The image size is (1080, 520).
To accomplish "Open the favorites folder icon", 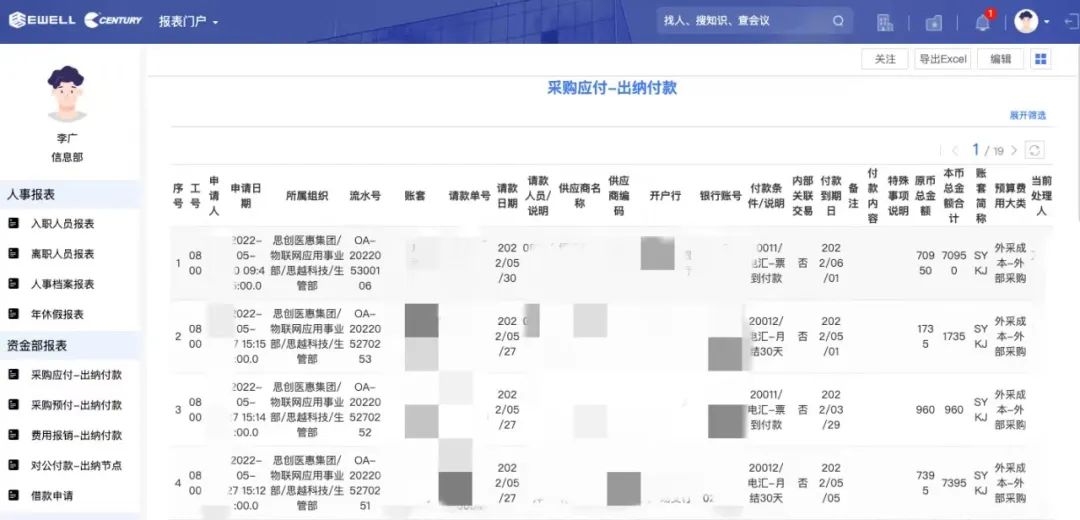I will [933, 23].
